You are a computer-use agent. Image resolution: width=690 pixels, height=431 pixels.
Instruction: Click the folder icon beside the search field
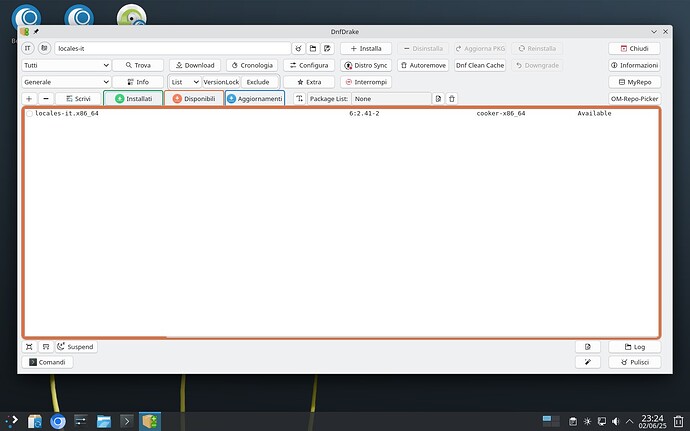[313, 48]
